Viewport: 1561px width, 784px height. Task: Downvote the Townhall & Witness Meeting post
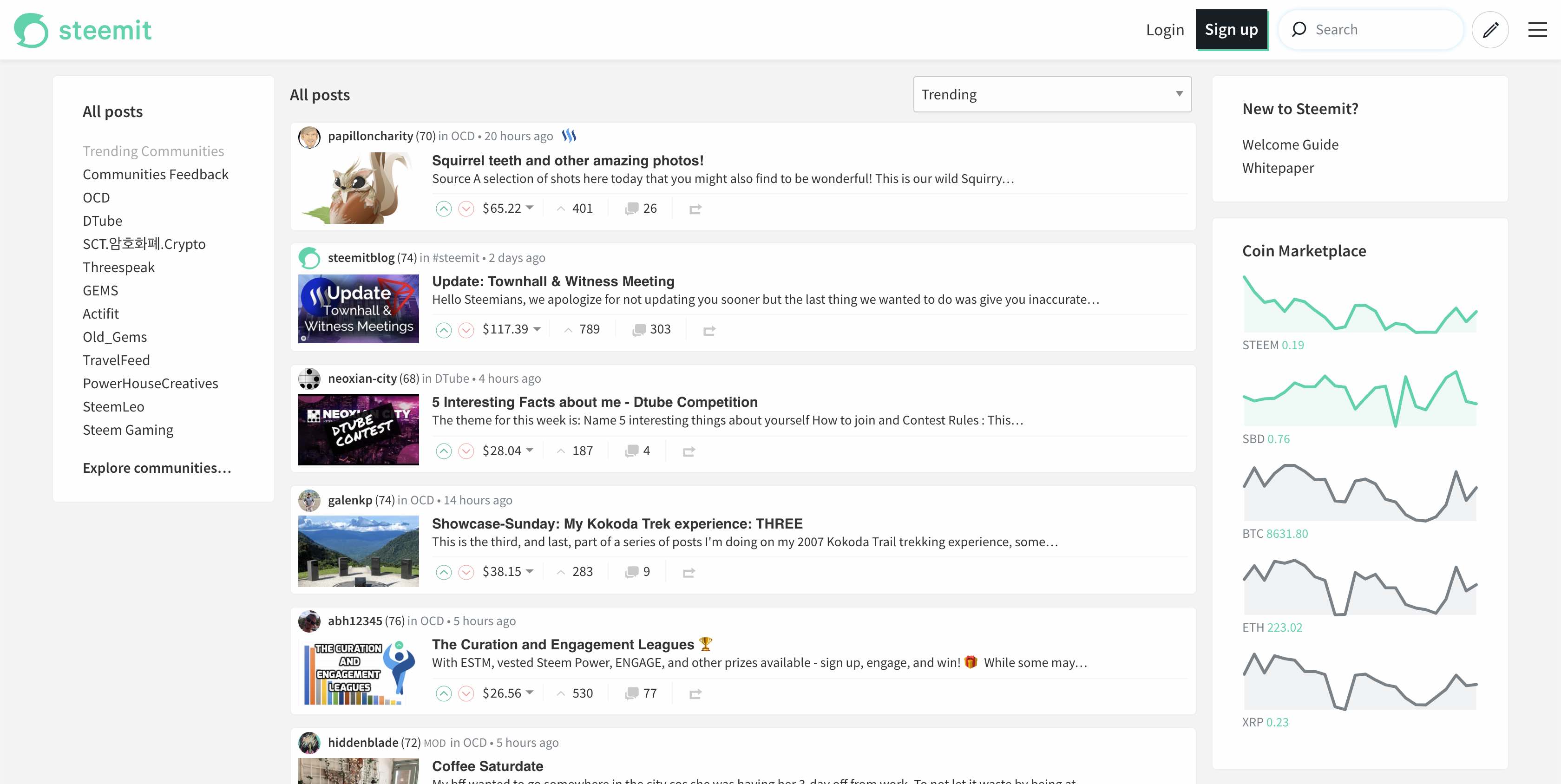tap(466, 330)
